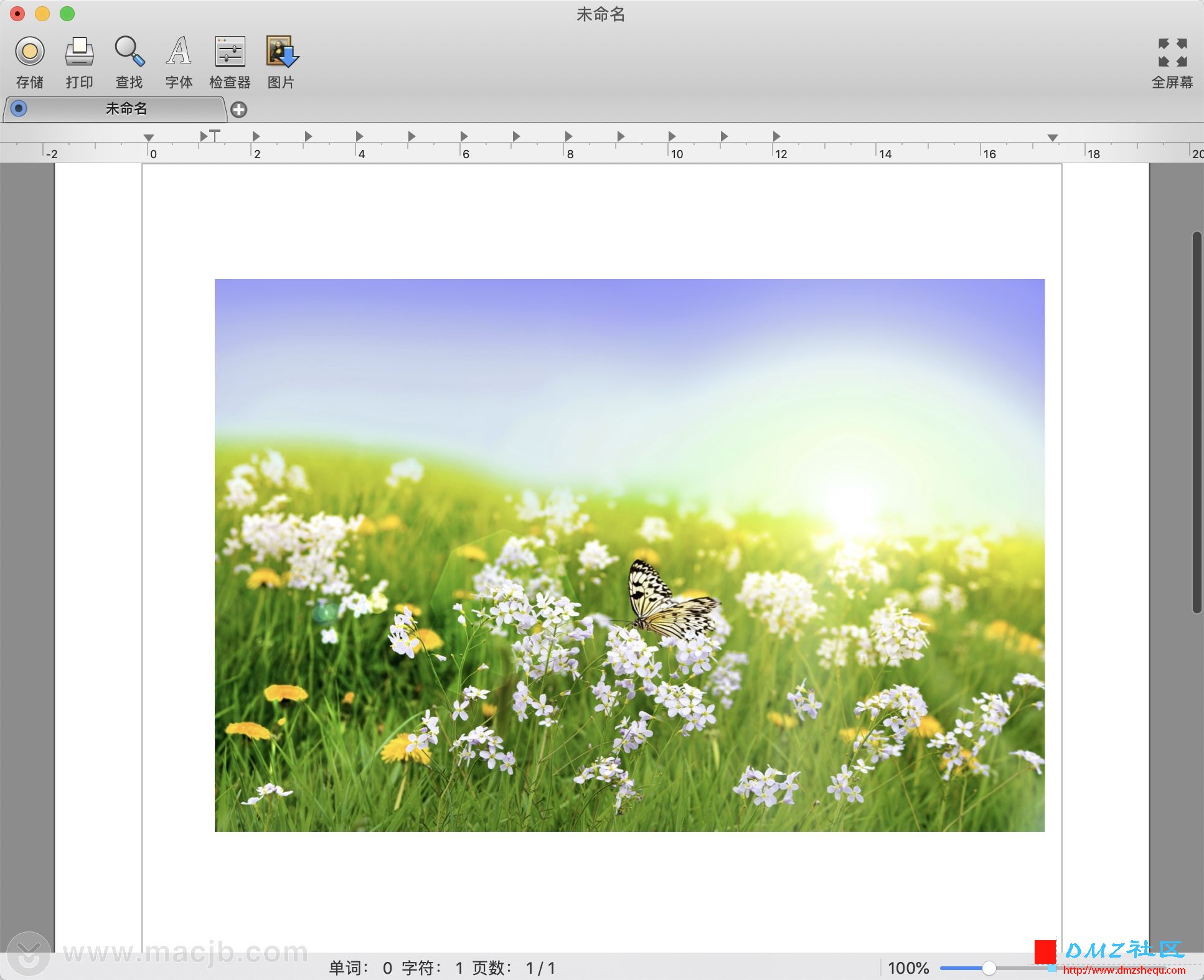Click the tab's blue circle indicator

click(x=19, y=109)
